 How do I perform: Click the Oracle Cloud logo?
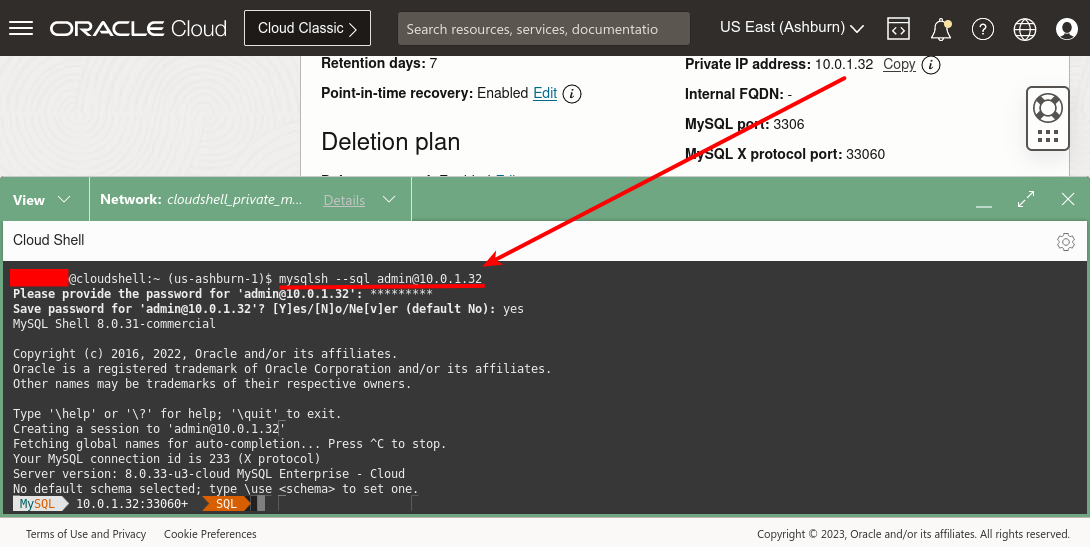(138, 28)
